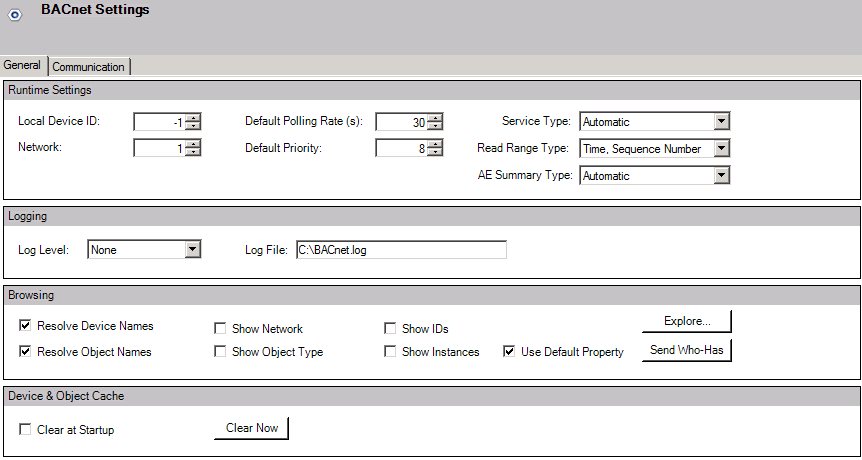Uncheck Resolve Device Names
Viewport: 862px width, 460px height.
tap(25, 326)
